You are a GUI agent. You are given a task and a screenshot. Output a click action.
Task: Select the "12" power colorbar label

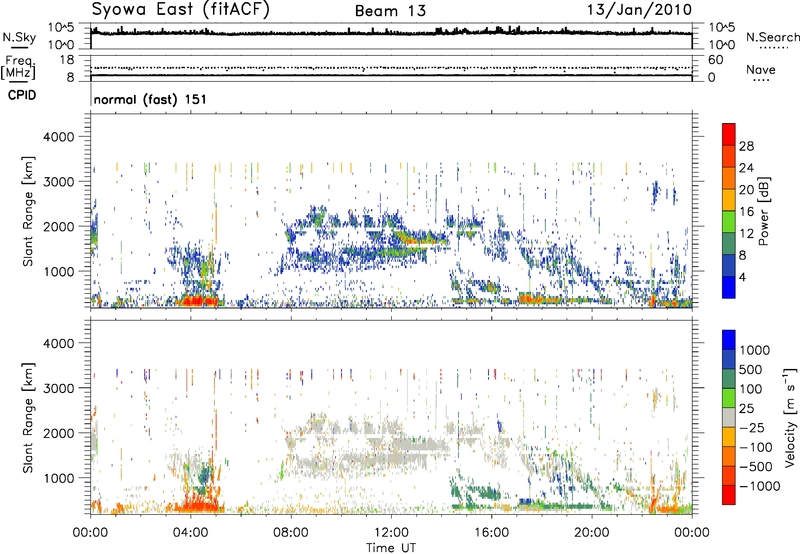coord(746,234)
